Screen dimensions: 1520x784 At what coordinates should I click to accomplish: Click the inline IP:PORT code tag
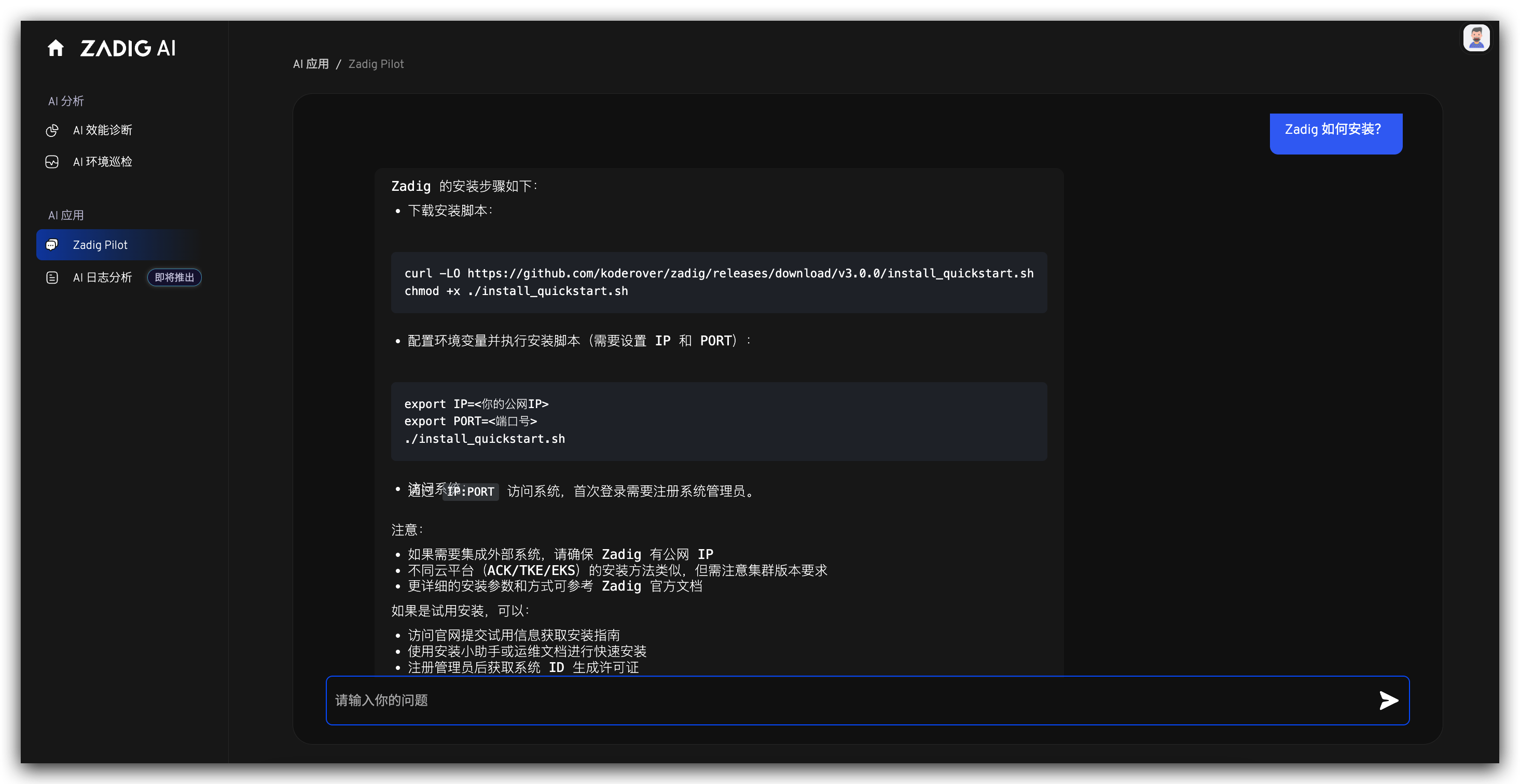pos(471,492)
